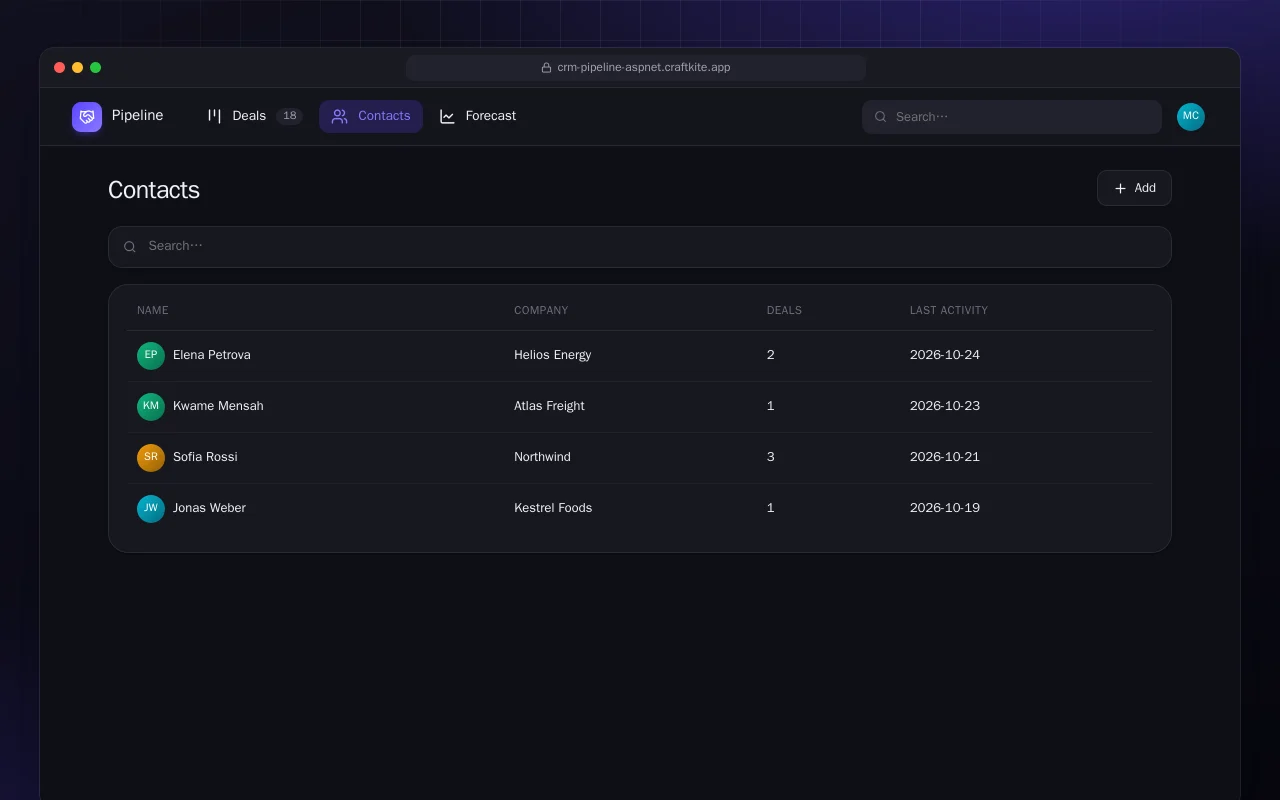
Task: Sort by the NAME column header
Action: 153,310
